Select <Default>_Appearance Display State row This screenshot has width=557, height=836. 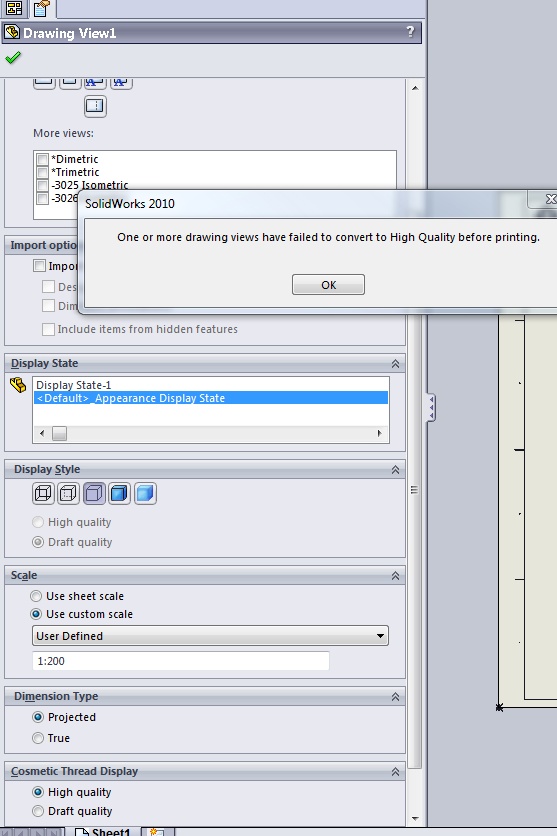coord(211,398)
